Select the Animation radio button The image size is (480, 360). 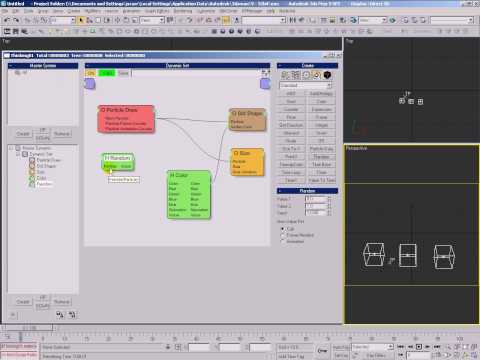coord(283,241)
